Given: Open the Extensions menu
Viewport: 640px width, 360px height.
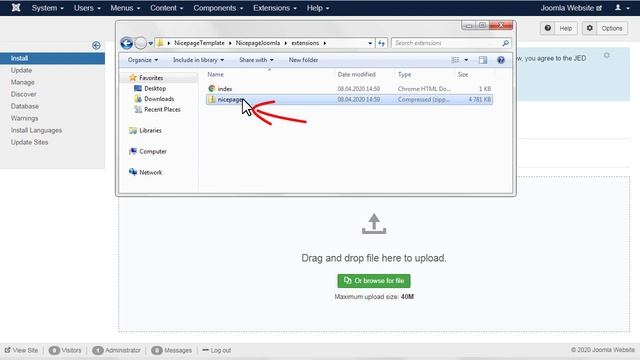Looking at the screenshot, I should 275,8.
